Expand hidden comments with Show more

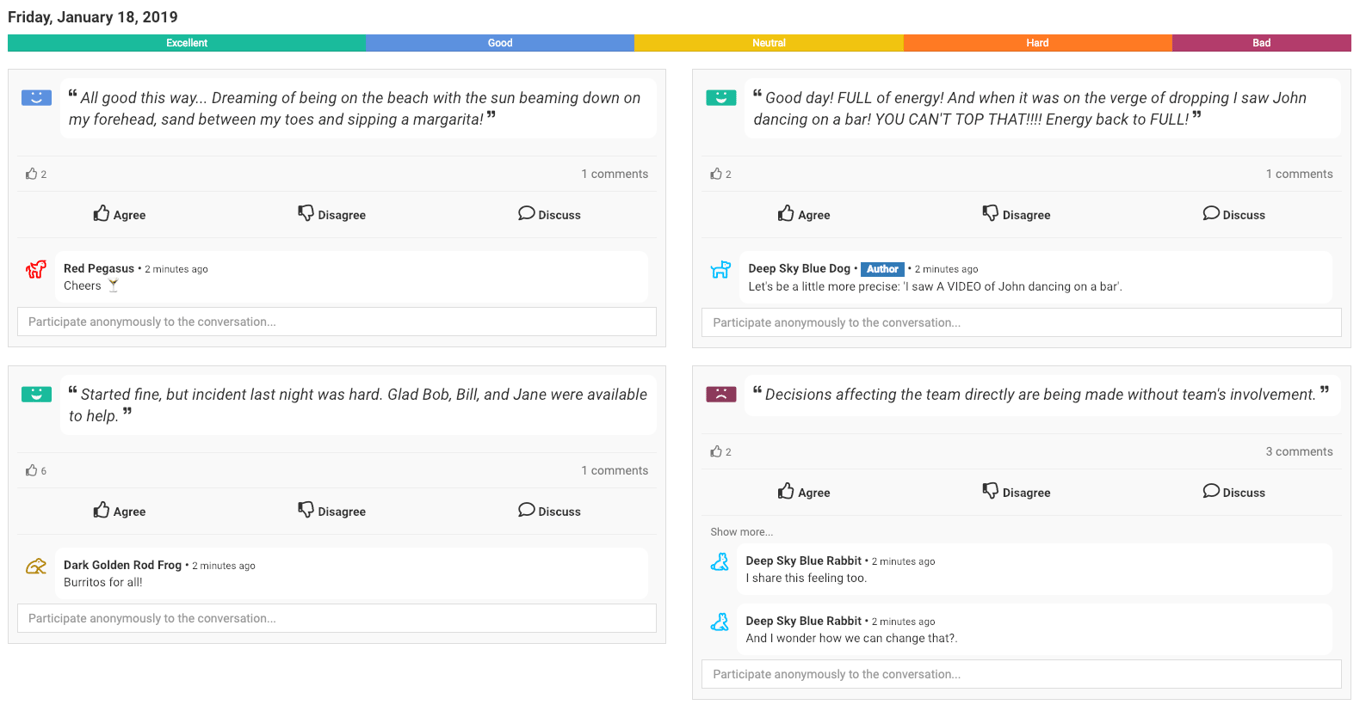pyautogui.click(x=741, y=532)
